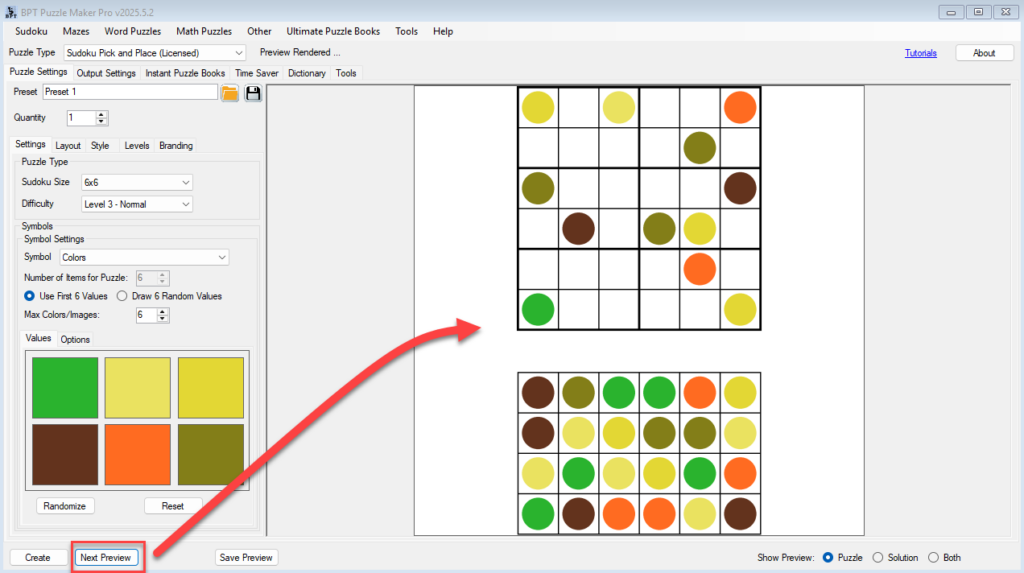1024x573 pixels.
Task: Click the Sudoku puzzle grid preview
Action: click(x=639, y=208)
